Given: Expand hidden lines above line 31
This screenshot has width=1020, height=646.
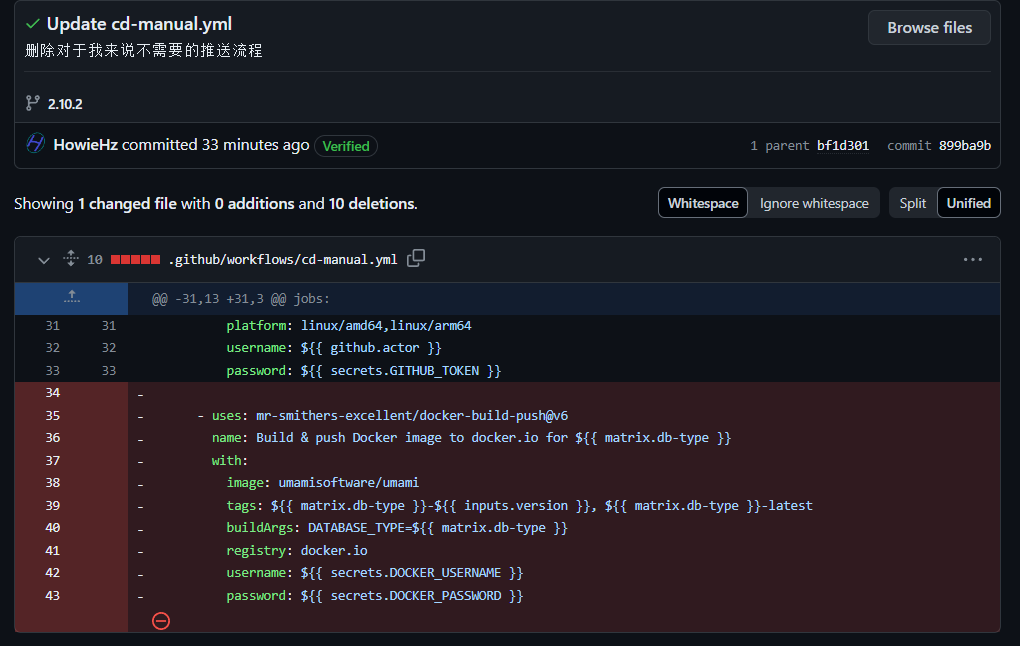Looking at the screenshot, I should click(x=72, y=298).
